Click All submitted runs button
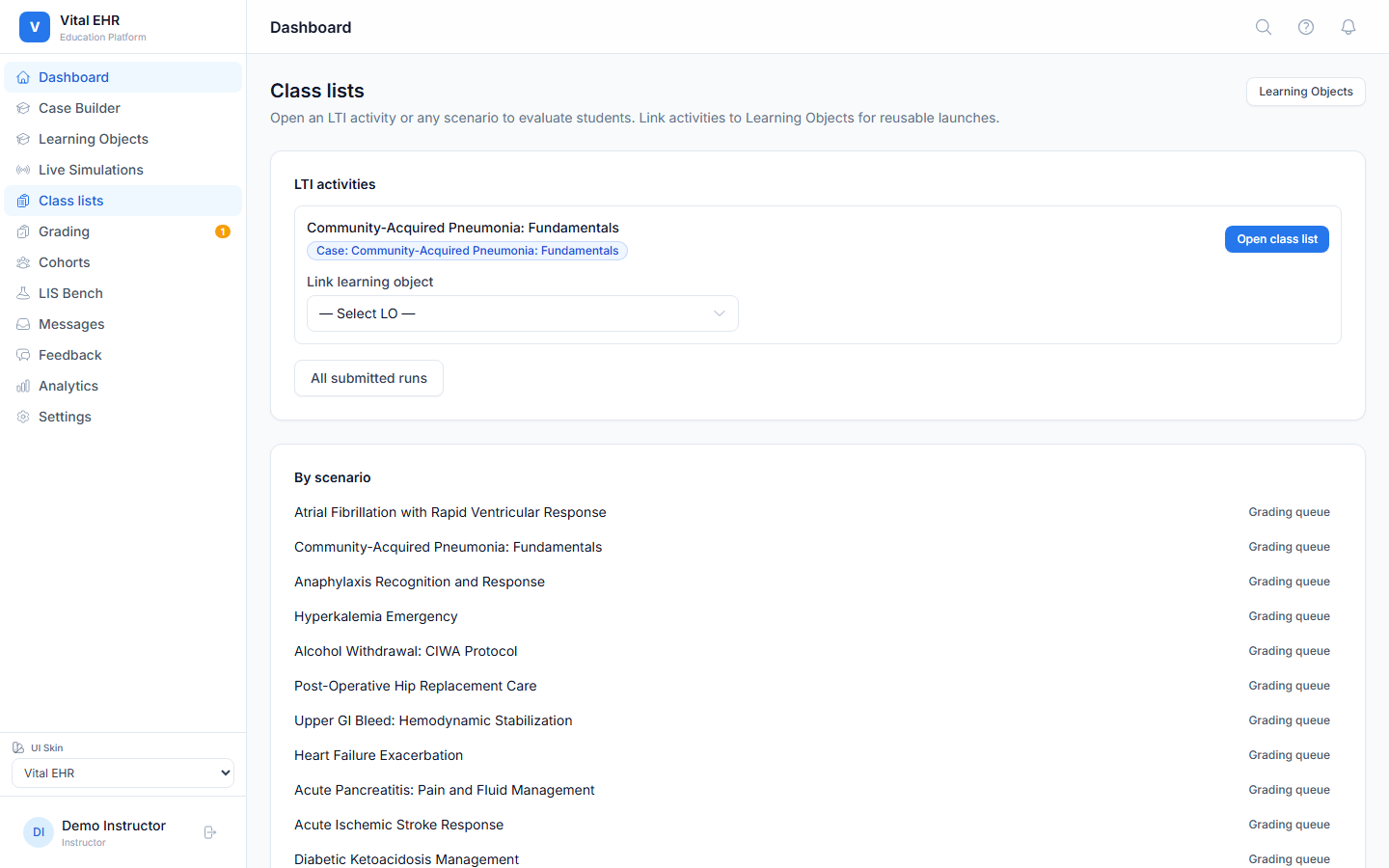 tap(368, 378)
